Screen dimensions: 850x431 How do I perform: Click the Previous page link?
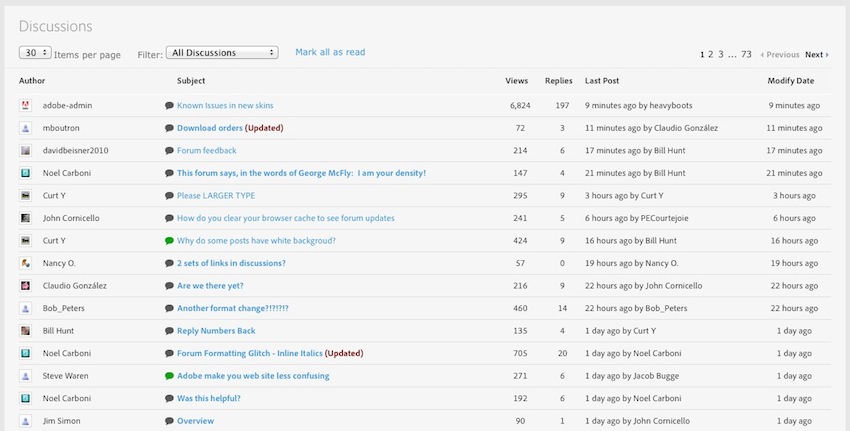pyautogui.click(x=780, y=54)
